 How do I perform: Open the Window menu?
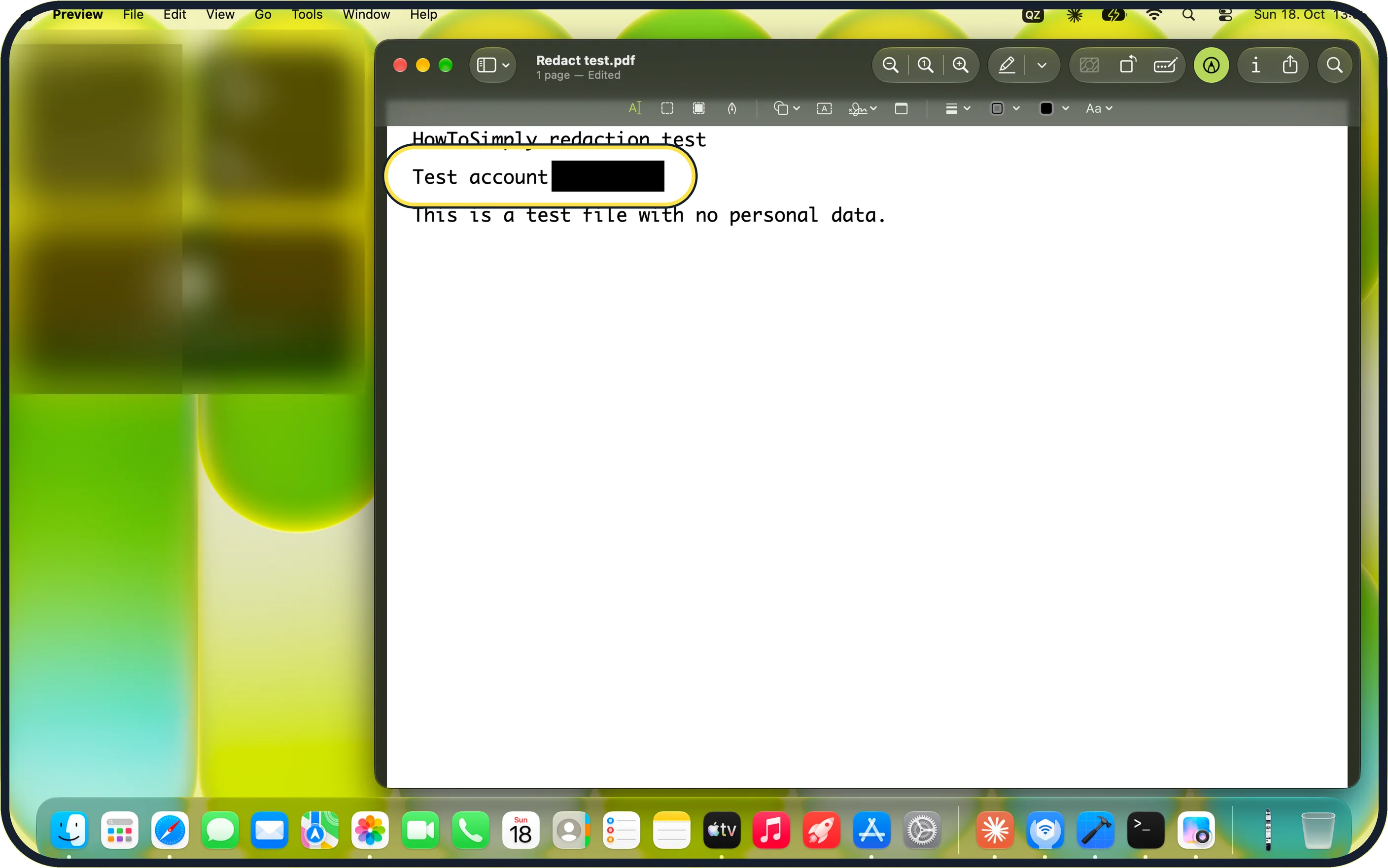(x=366, y=14)
